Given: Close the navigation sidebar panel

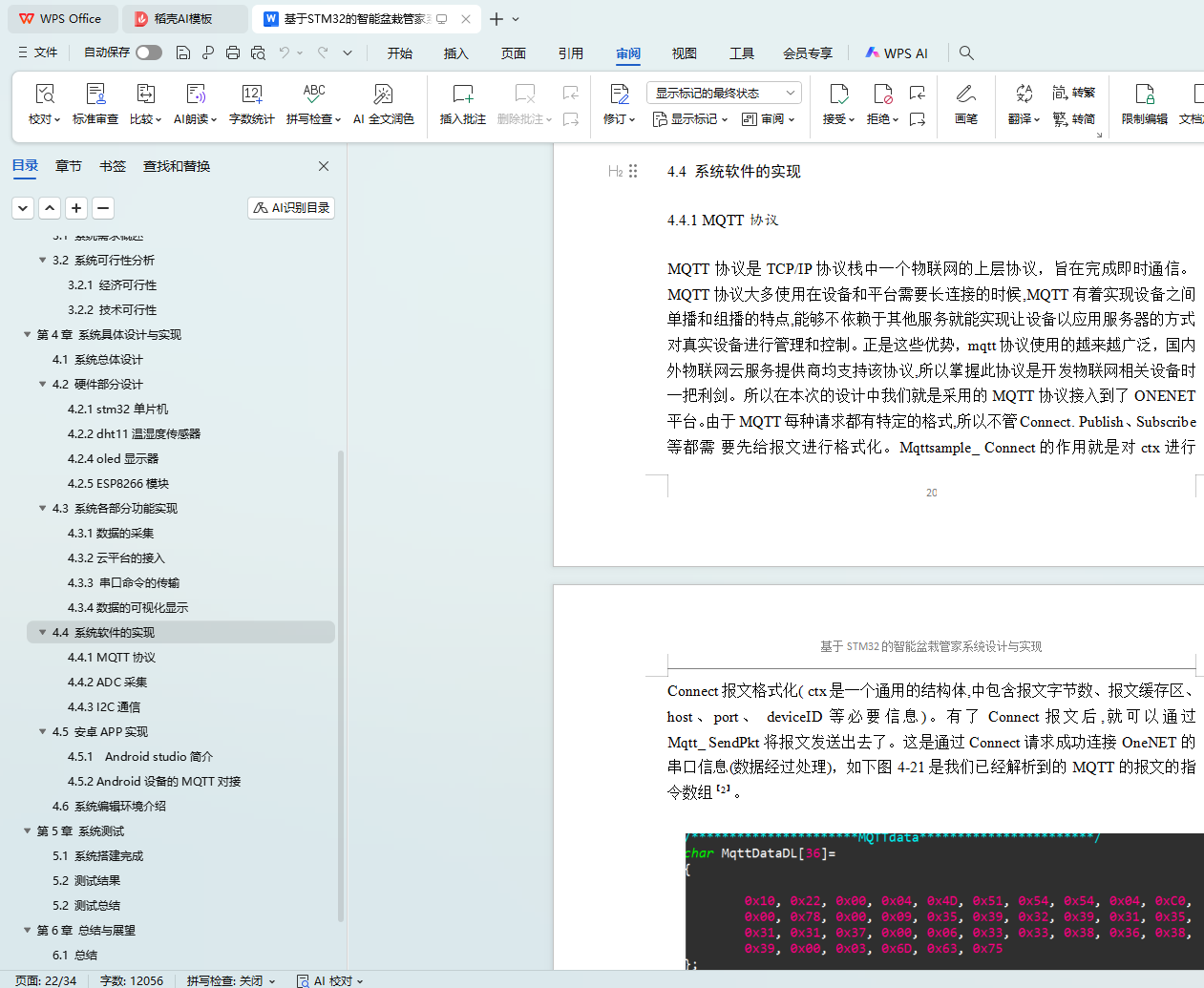Looking at the screenshot, I should (324, 166).
